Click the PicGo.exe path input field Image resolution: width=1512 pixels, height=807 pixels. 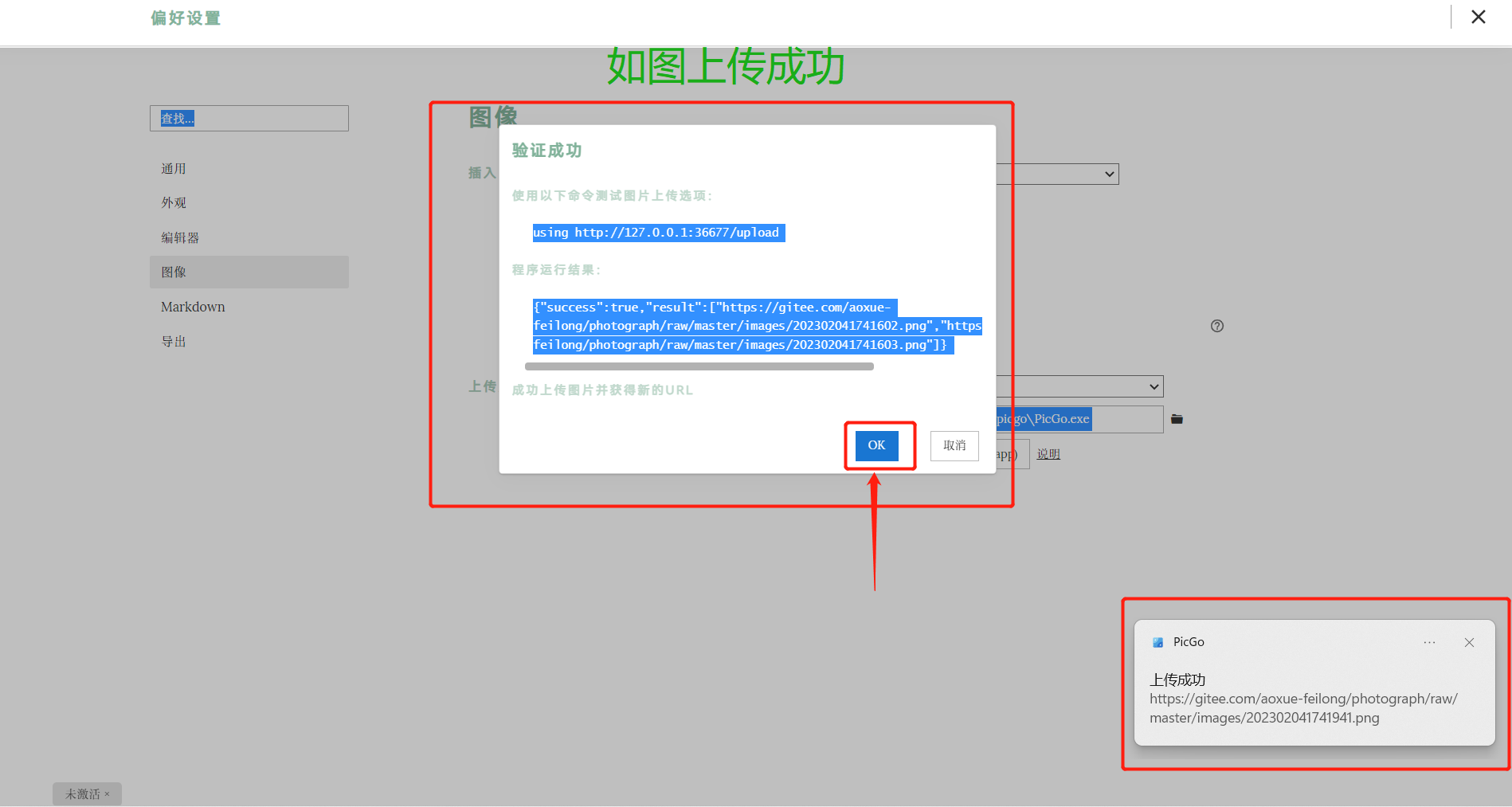(x=1079, y=419)
